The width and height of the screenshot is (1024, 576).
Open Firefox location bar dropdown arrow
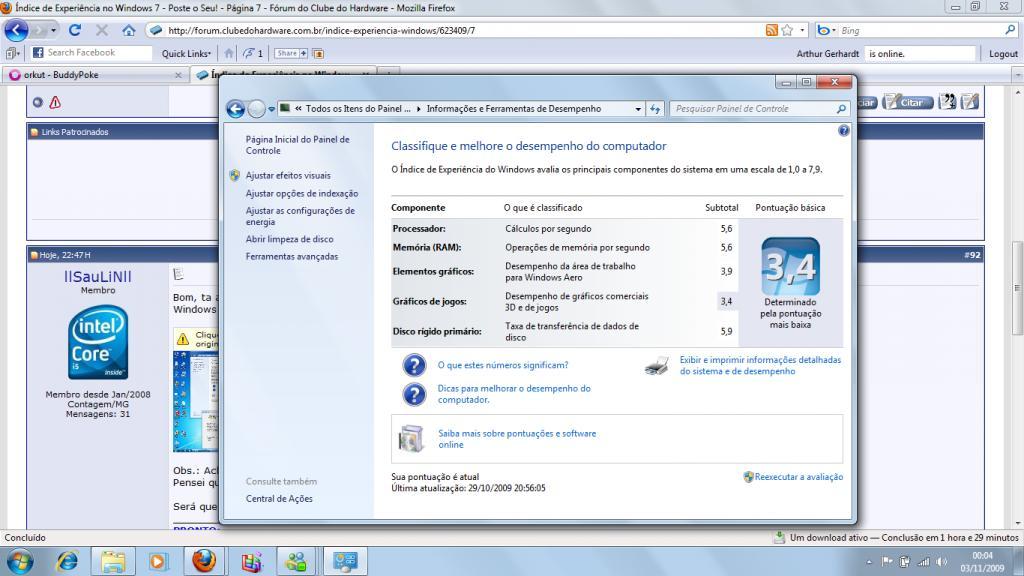[x=803, y=30]
